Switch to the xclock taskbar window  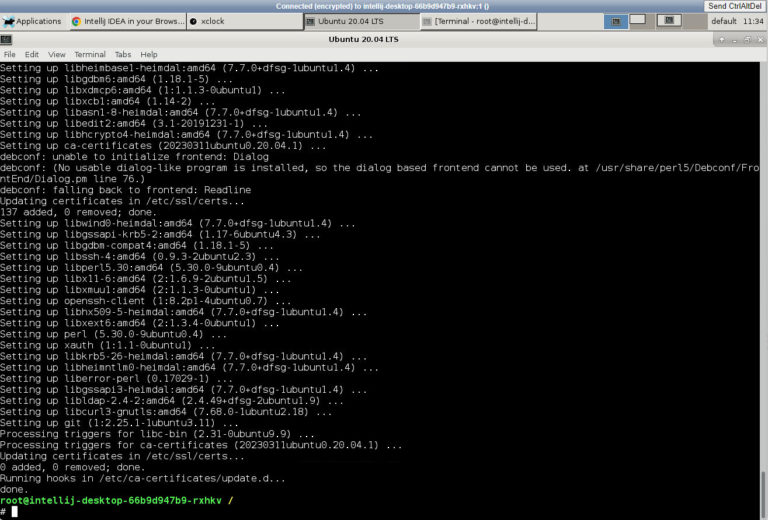(x=245, y=22)
